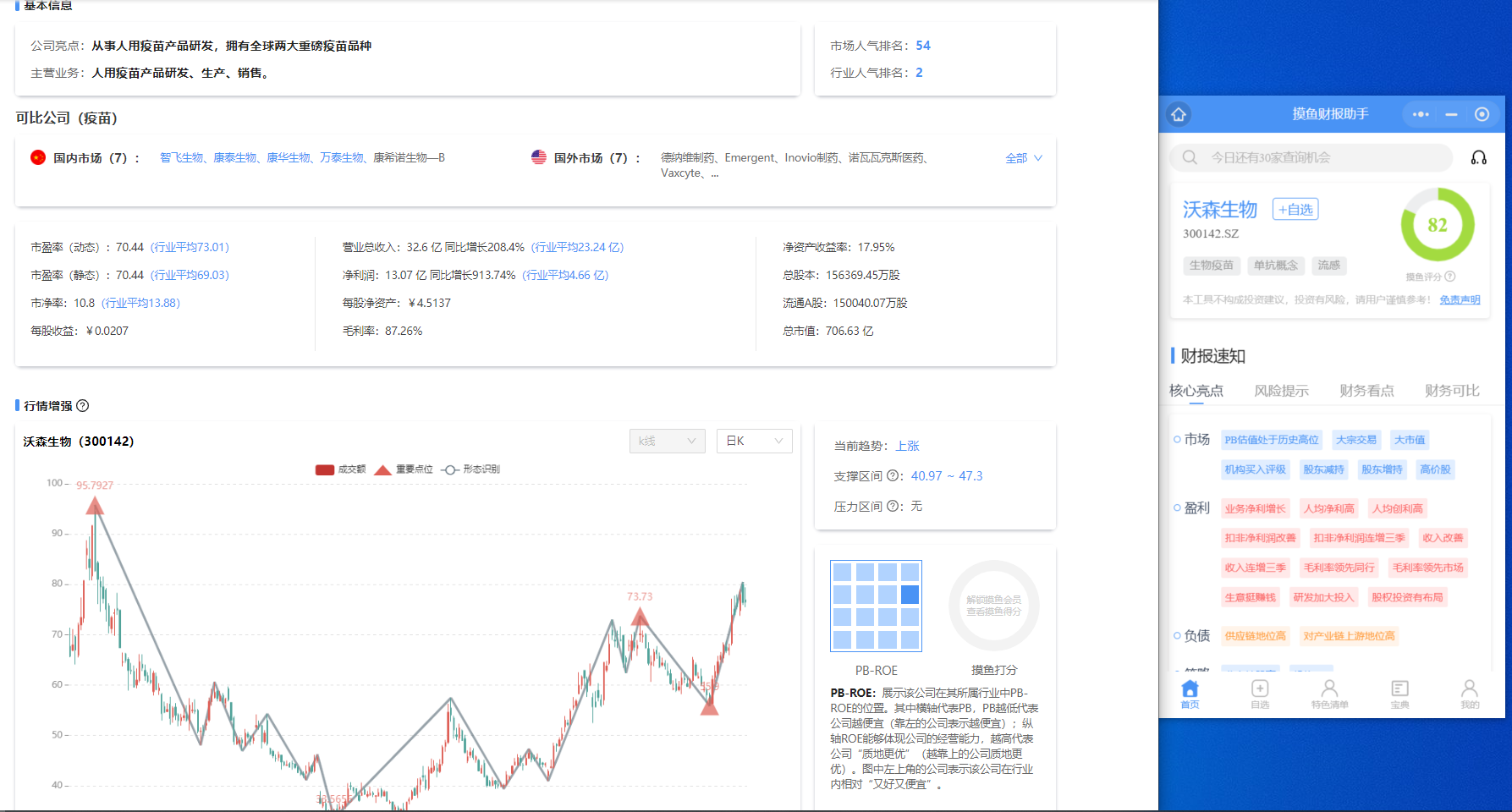The image size is (1512, 812).
Task: Click the China flag icon for 国内市场
Action: coord(38,157)
